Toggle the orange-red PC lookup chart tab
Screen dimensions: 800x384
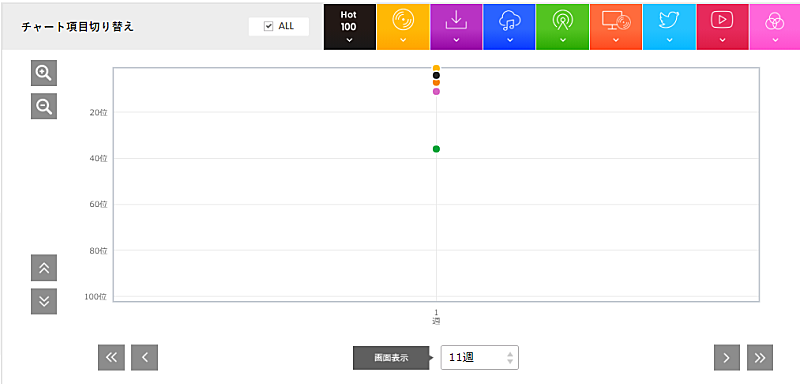[616, 27]
